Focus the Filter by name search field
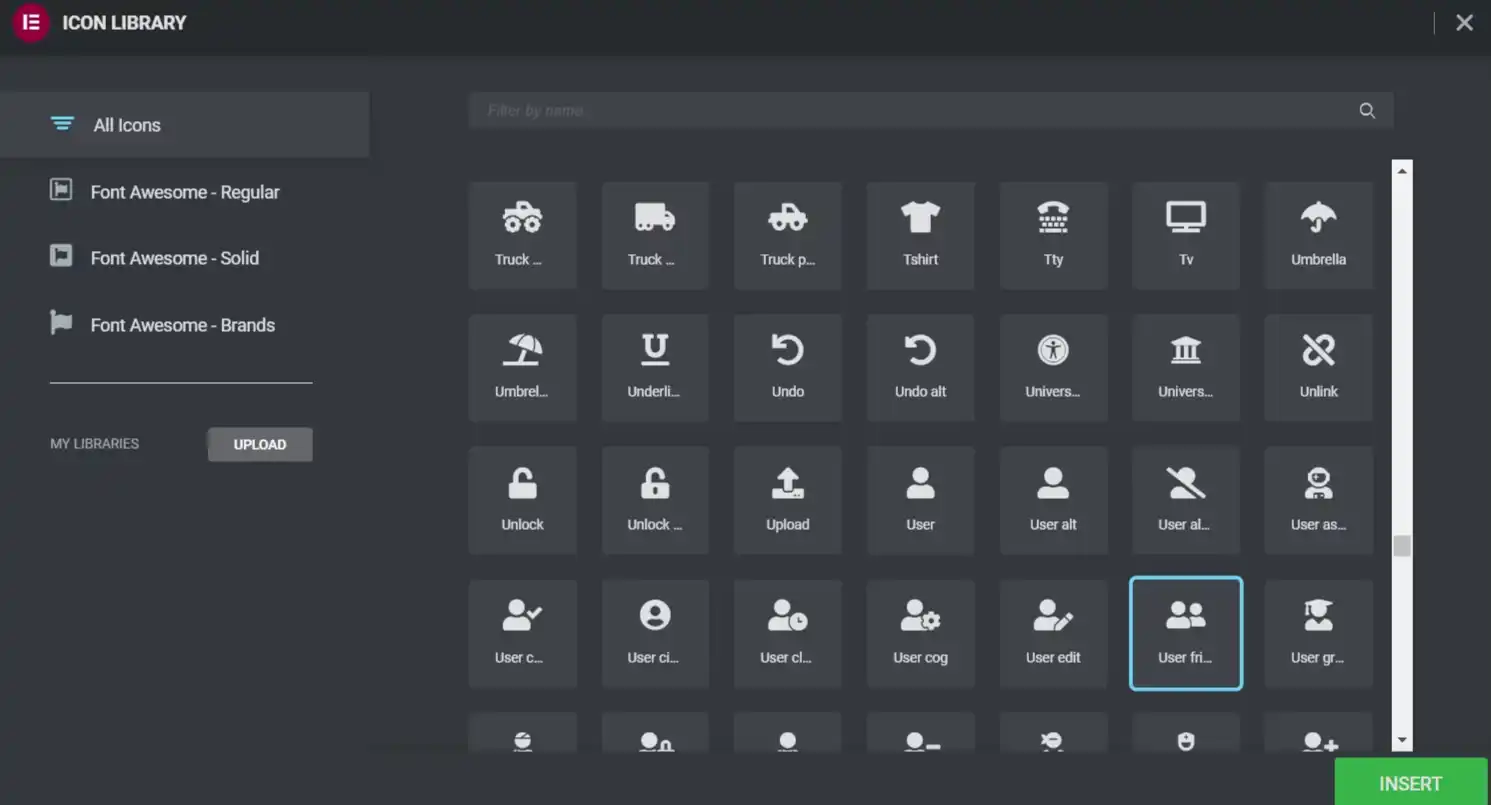The height and width of the screenshot is (805, 1491). coord(931,111)
